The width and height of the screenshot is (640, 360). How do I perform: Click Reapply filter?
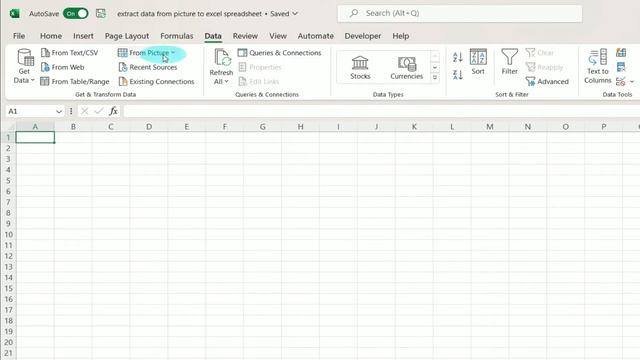coord(544,67)
